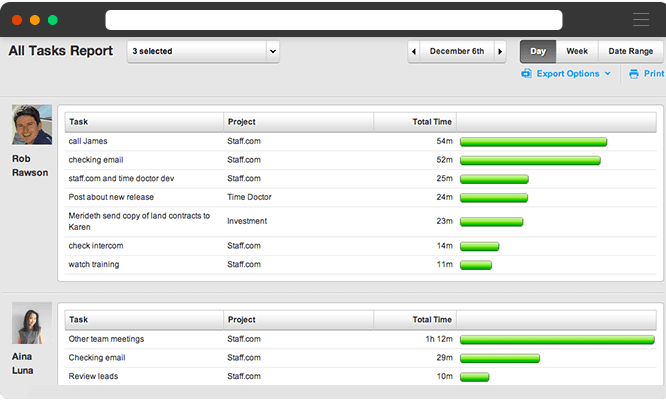Click Rob's 'checking email' task
This screenshot has height=400, width=666.
tap(96, 160)
